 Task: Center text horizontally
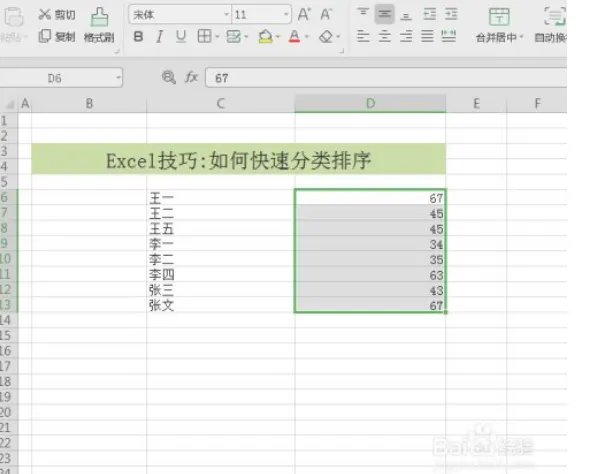384,37
